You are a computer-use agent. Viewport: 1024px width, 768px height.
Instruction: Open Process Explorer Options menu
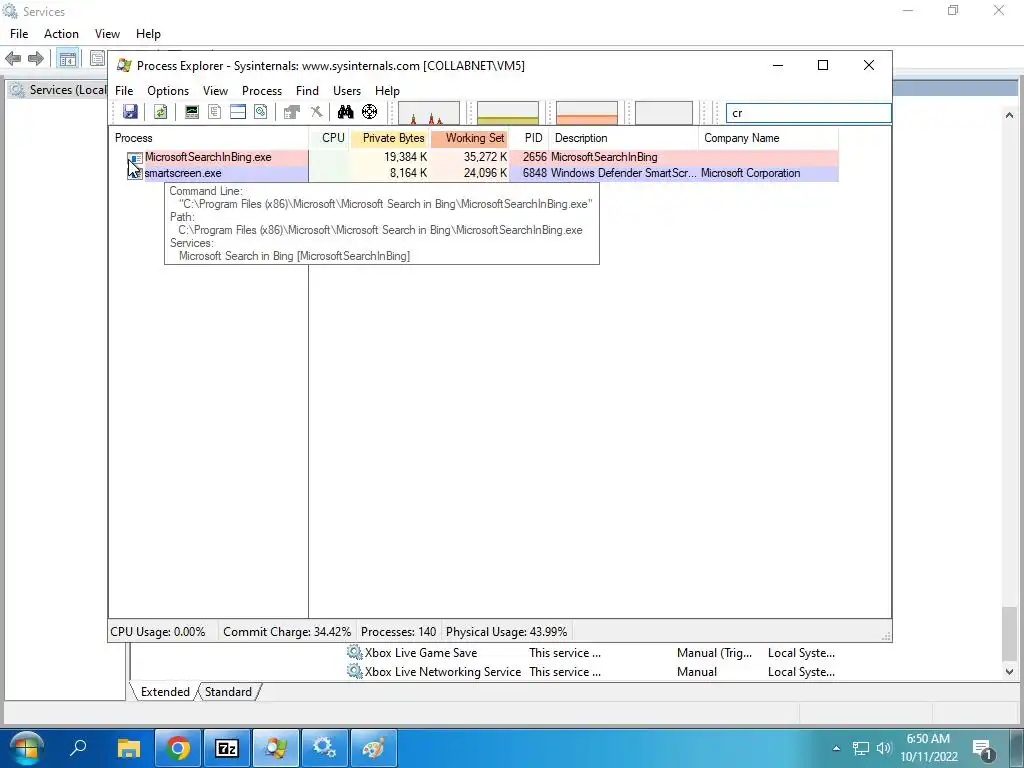click(x=168, y=91)
